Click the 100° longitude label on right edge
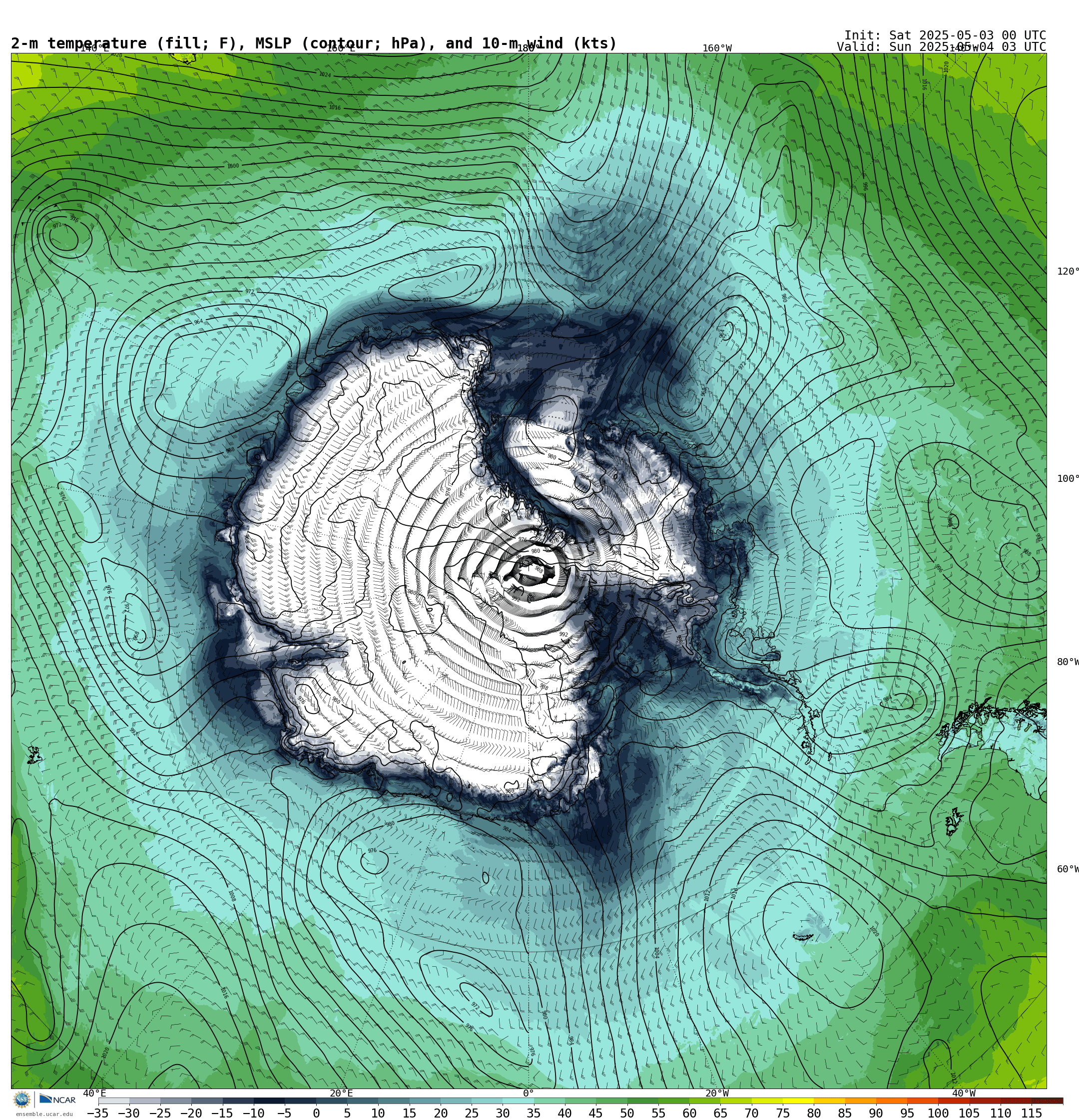The image size is (1079, 1120). 1068,479
